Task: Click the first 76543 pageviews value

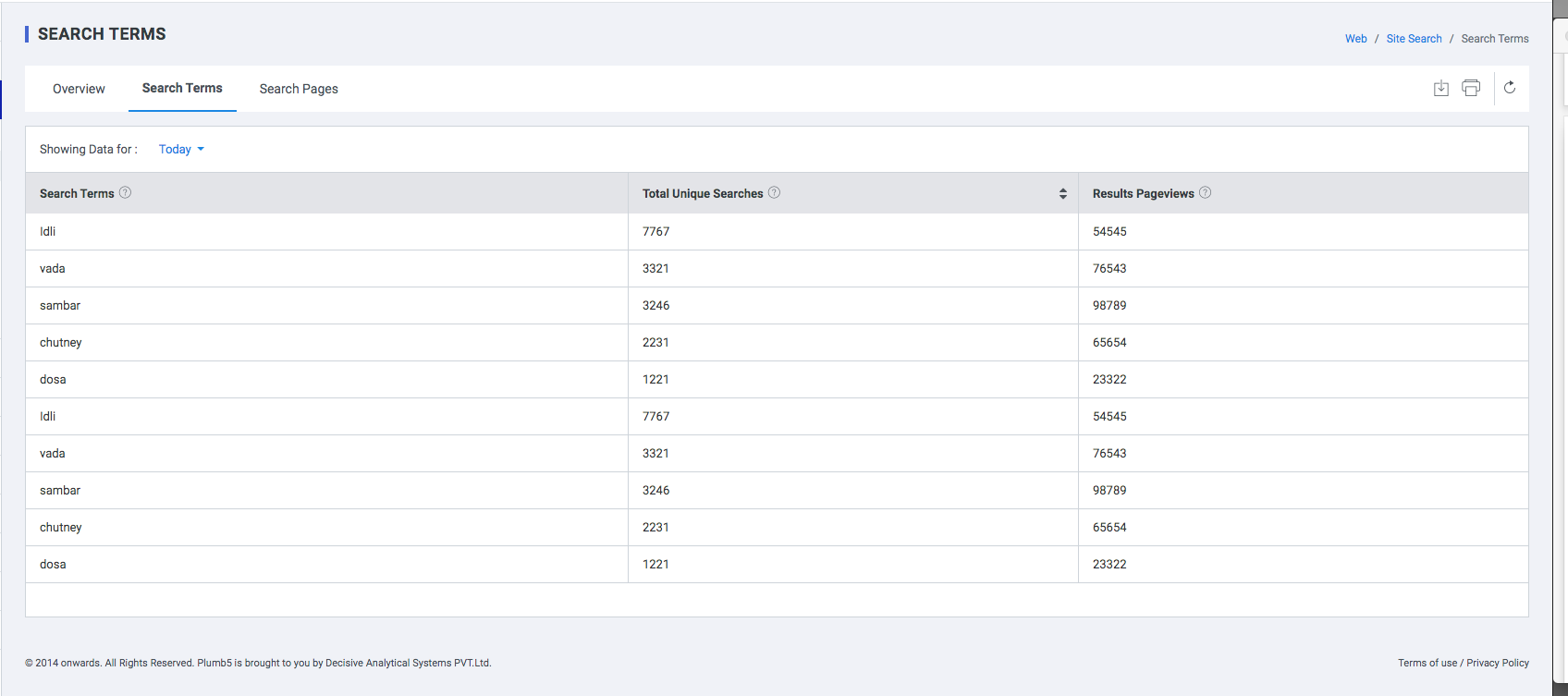Action: (x=1109, y=268)
